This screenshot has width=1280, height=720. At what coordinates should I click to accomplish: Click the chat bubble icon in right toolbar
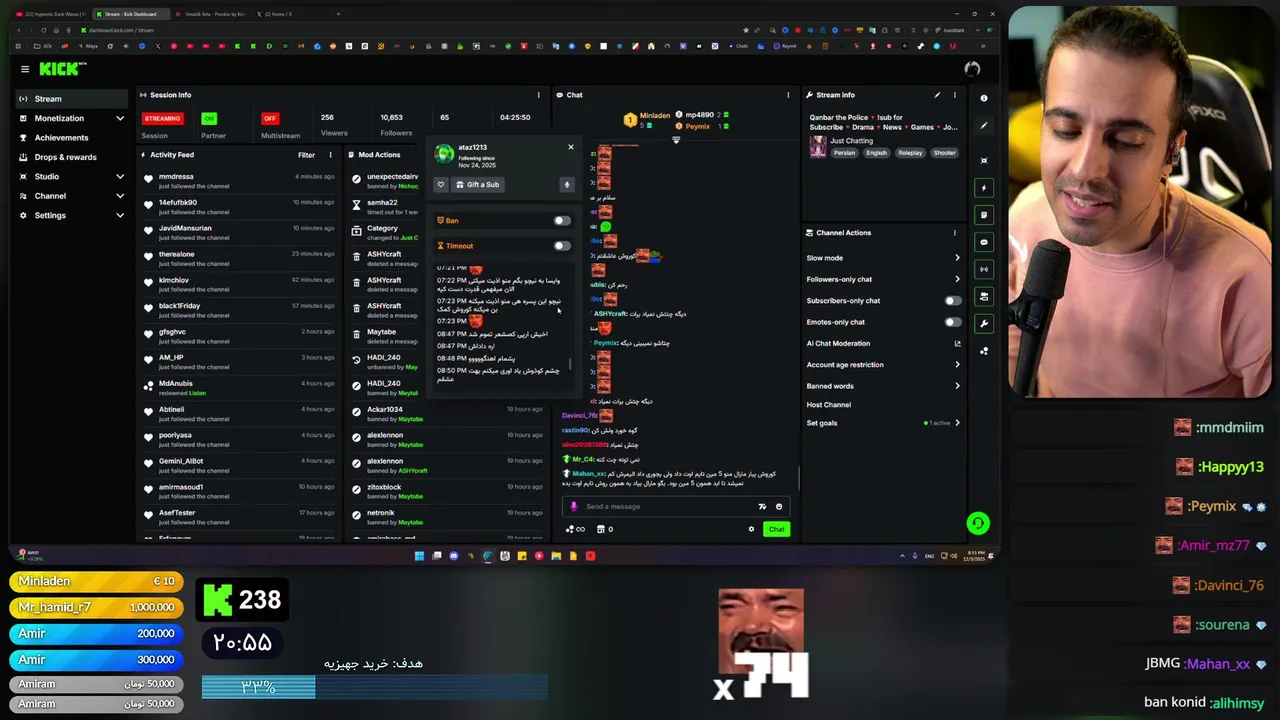pyautogui.click(x=984, y=242)
